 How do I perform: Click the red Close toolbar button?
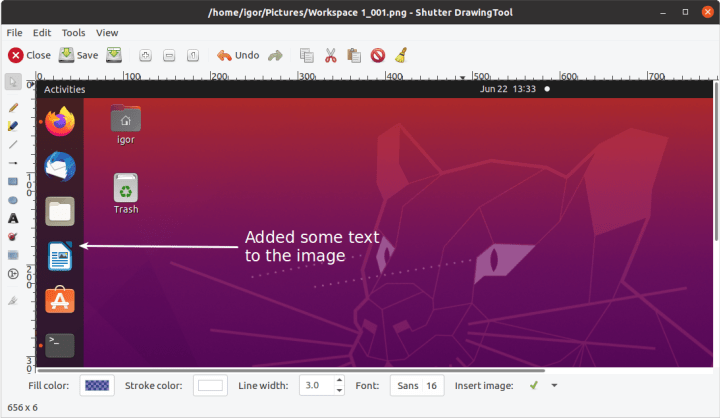pos(29,56)
